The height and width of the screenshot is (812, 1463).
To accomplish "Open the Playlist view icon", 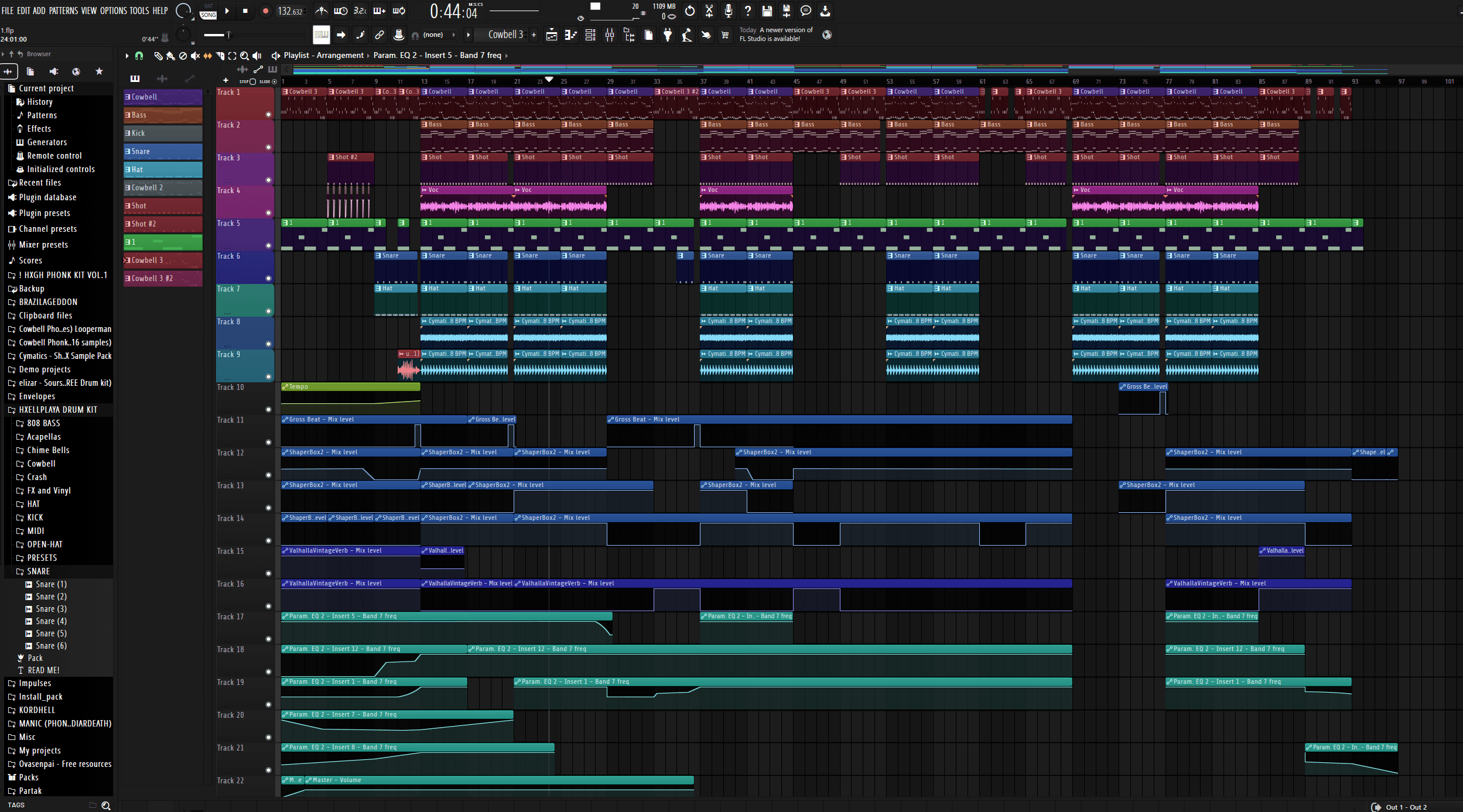I will click(552, 35).
